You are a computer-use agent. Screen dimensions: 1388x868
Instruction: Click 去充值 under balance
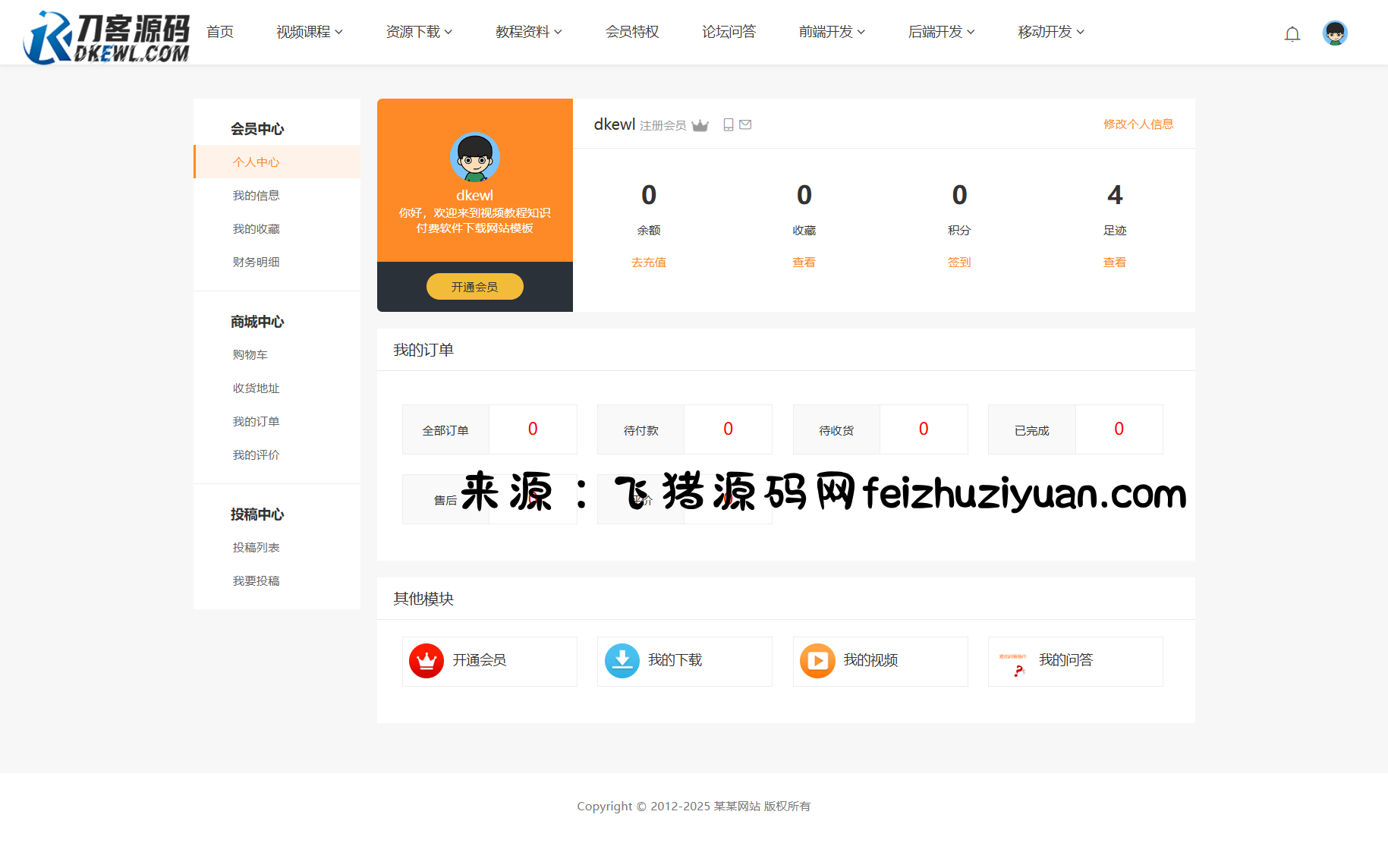tap(648, 263)
